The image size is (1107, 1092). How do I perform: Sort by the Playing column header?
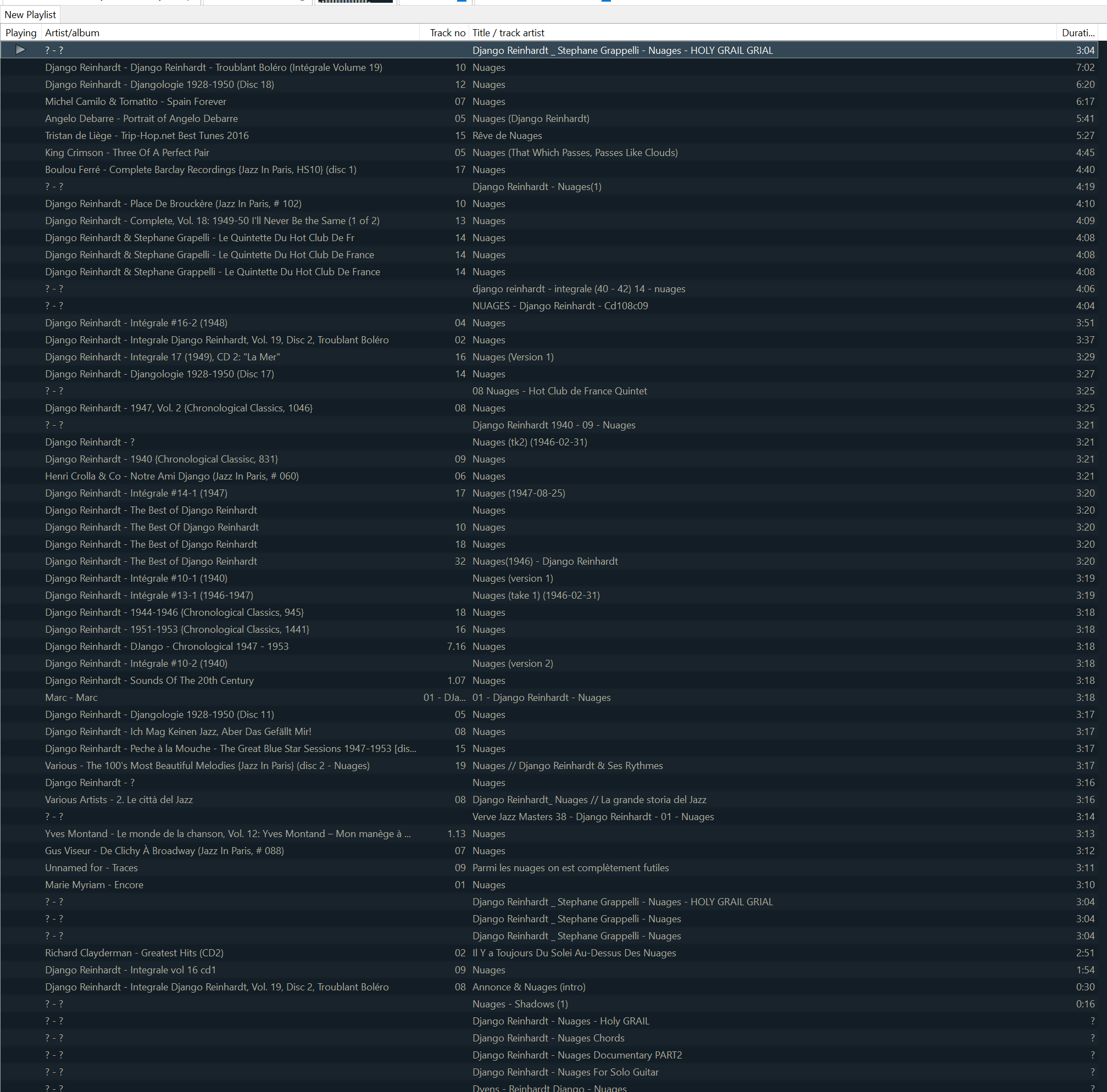tap(21, 32)
